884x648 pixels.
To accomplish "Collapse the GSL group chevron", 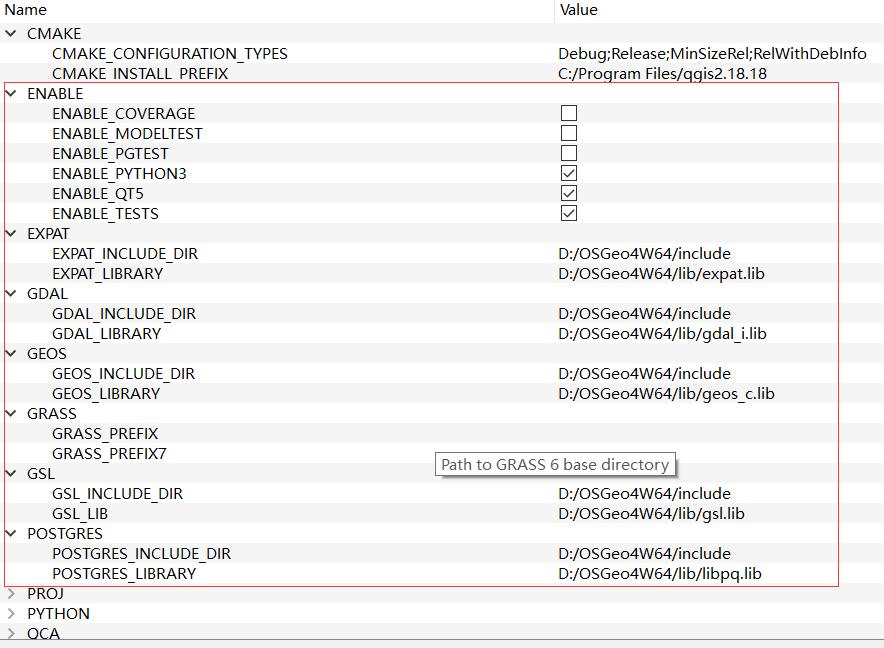I will tap(11, 473).
